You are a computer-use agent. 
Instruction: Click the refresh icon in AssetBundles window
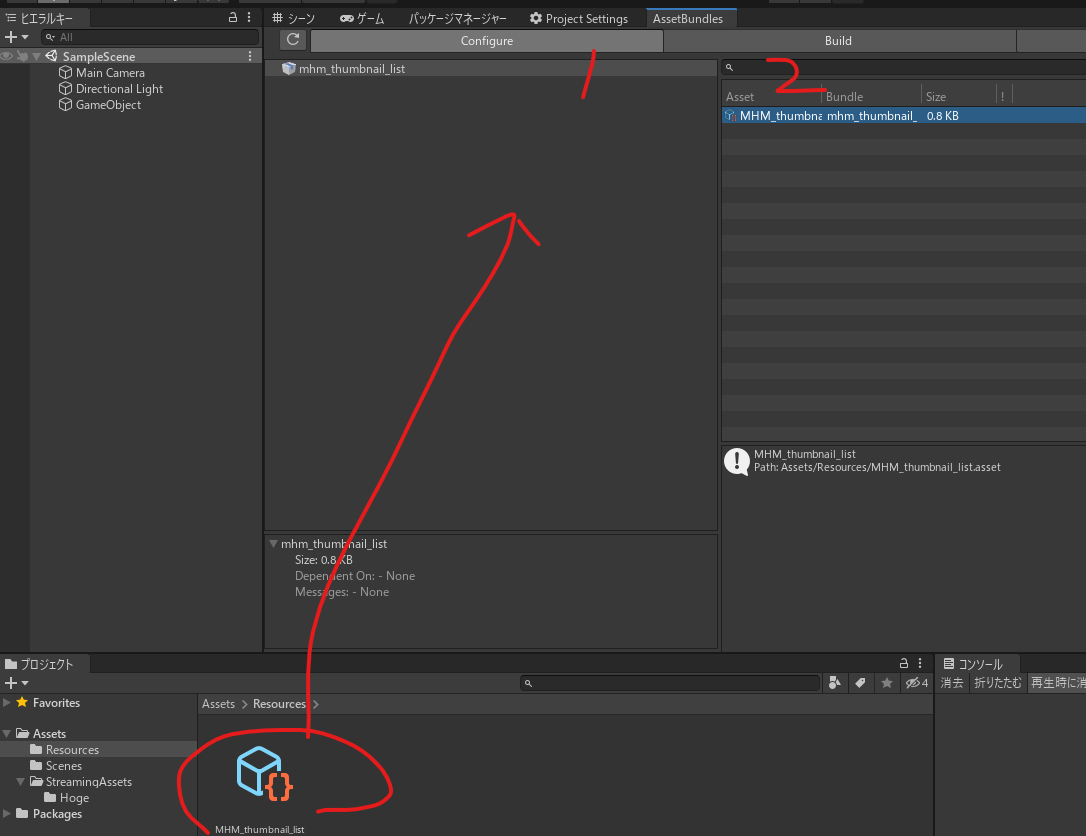point(293,40)
